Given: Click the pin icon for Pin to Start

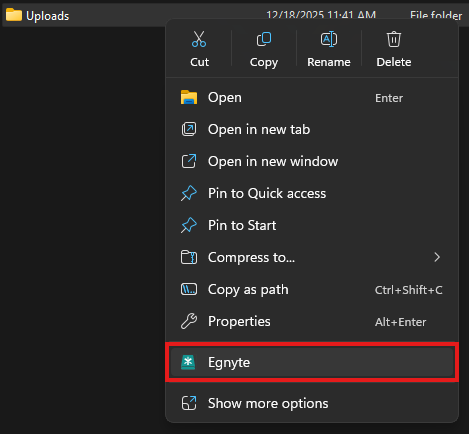Looking at the screenshot, I should tap(189, 225).
